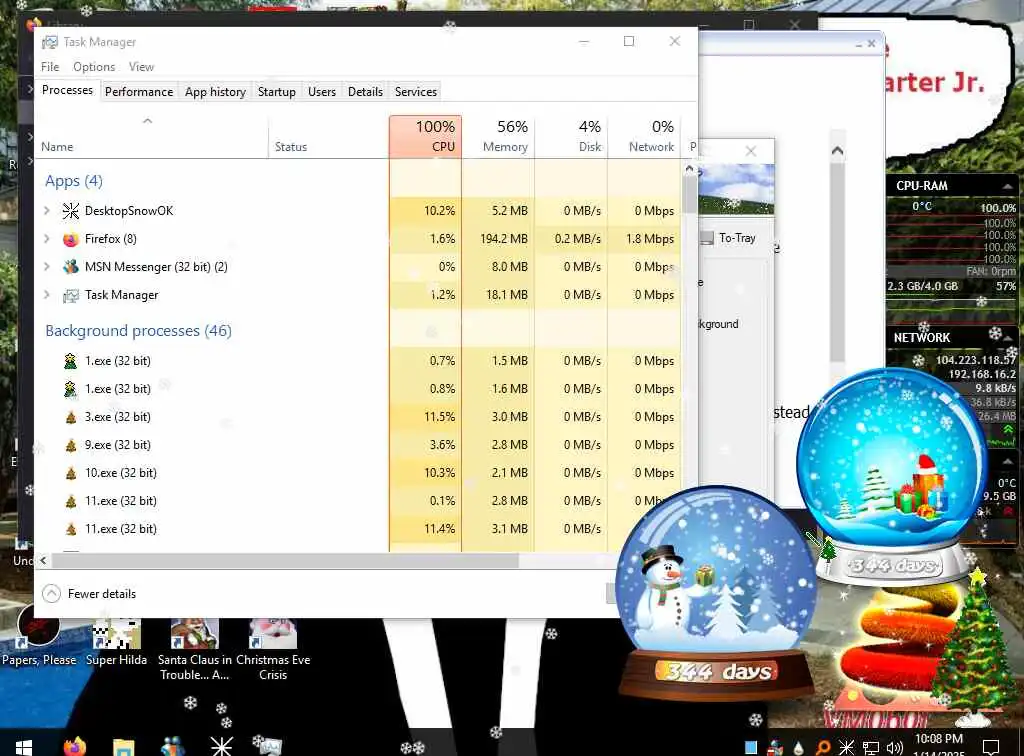Click the Task Manager process row icon

point(71,295)
